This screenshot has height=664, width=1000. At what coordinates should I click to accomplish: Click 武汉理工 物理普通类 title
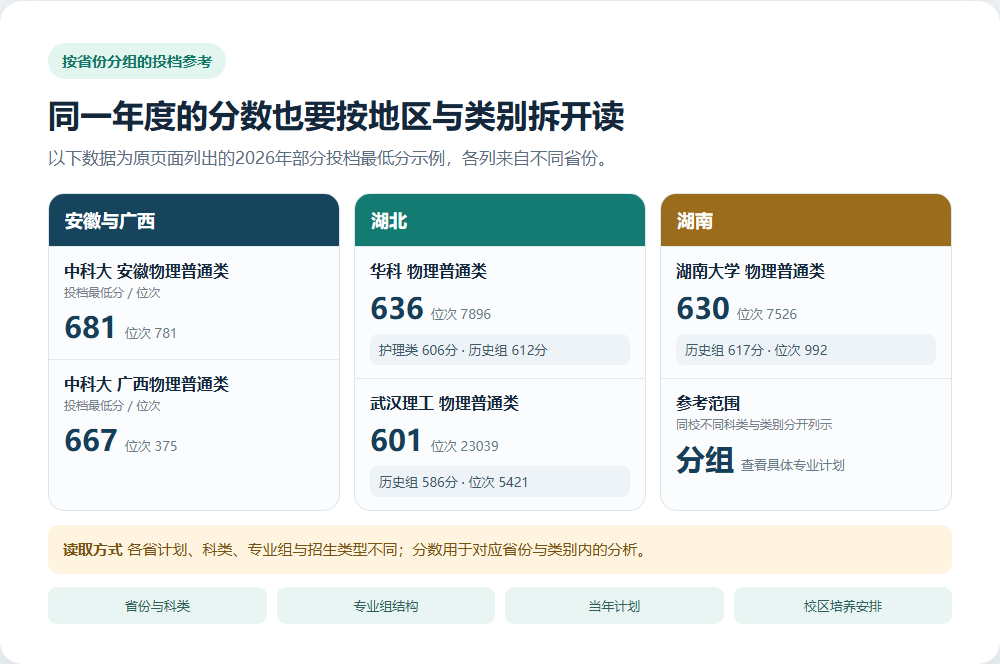click(x=445, y=403)
